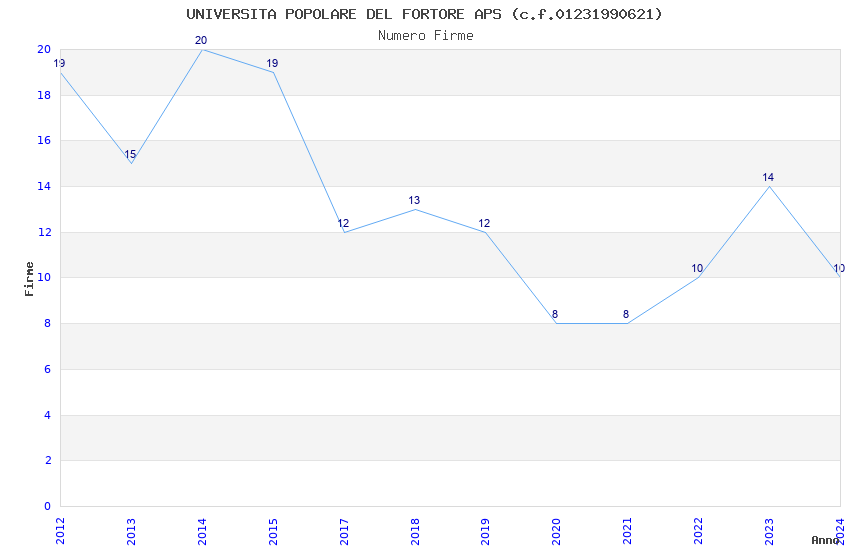850x550 pixels.
Task: Click y-axis tick label 16
Action: click(x=44, y=140)
